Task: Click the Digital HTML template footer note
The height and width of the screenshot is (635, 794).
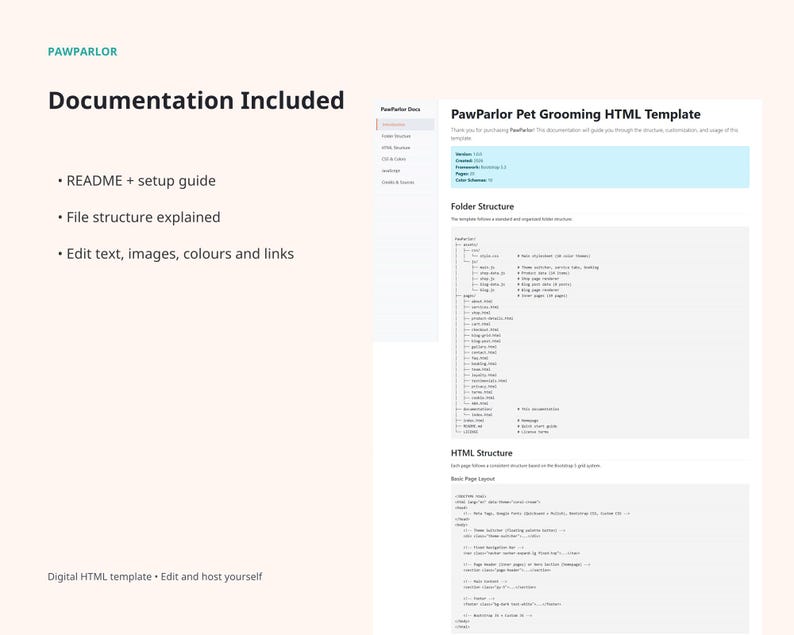Action: (154, 577)
